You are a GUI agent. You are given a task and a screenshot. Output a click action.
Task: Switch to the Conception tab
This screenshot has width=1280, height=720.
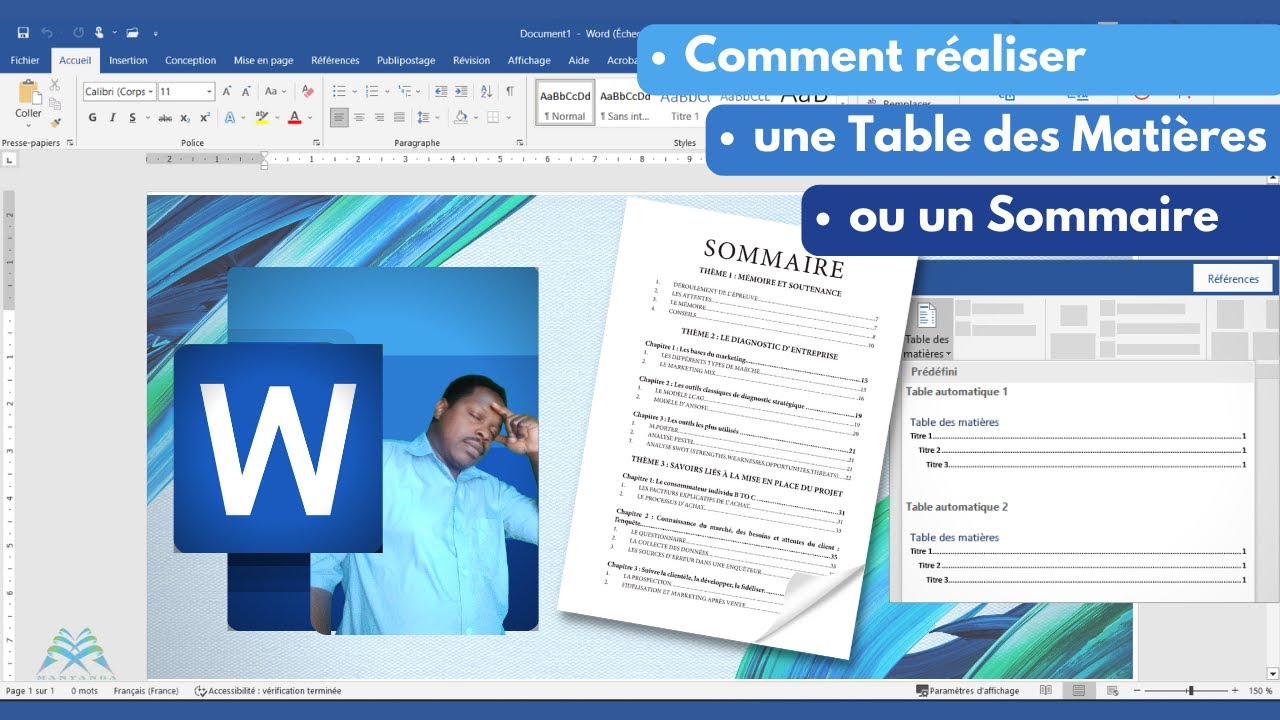click(190, 60)
